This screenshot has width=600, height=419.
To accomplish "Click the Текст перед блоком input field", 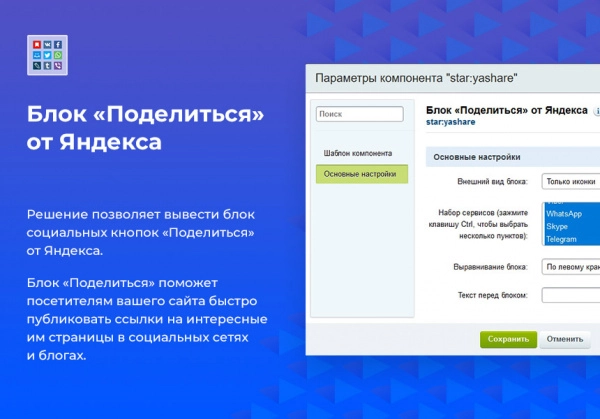I will 571,295.
